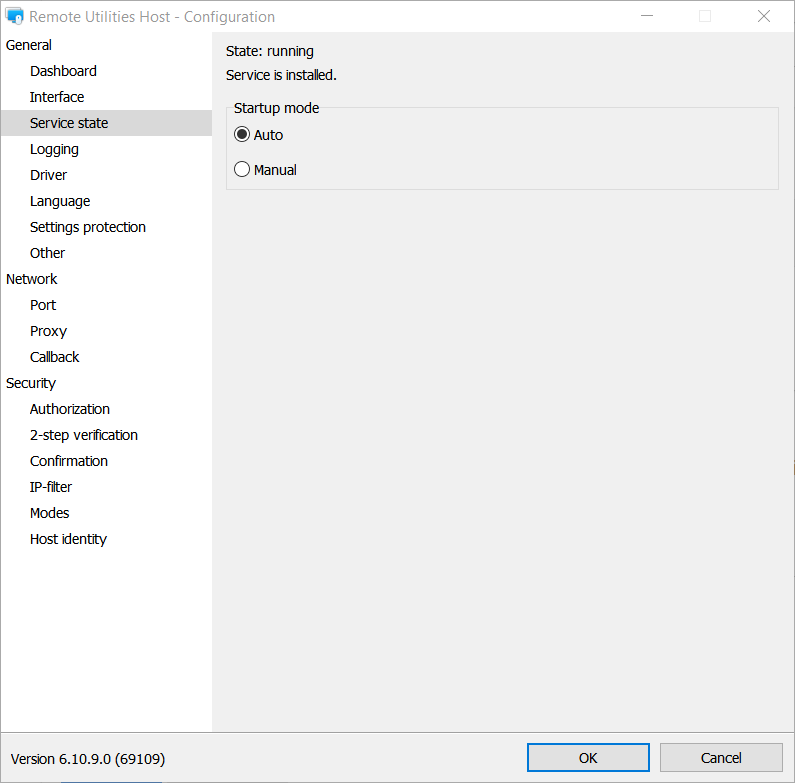Go to Authorization under Security
795x783 pixels.
click(70, 409)
